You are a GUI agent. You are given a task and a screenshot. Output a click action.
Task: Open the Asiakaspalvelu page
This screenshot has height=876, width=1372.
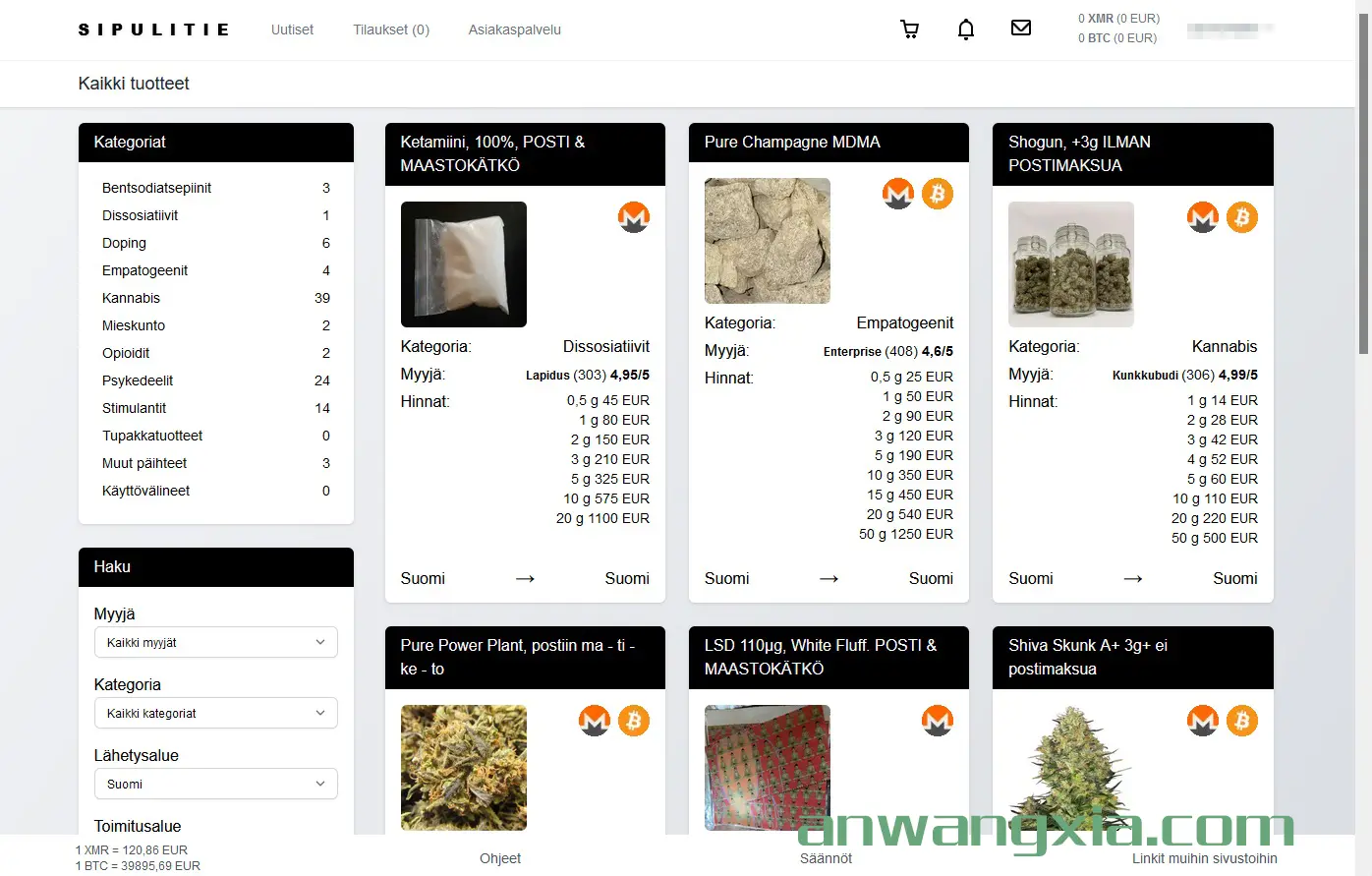514,29
